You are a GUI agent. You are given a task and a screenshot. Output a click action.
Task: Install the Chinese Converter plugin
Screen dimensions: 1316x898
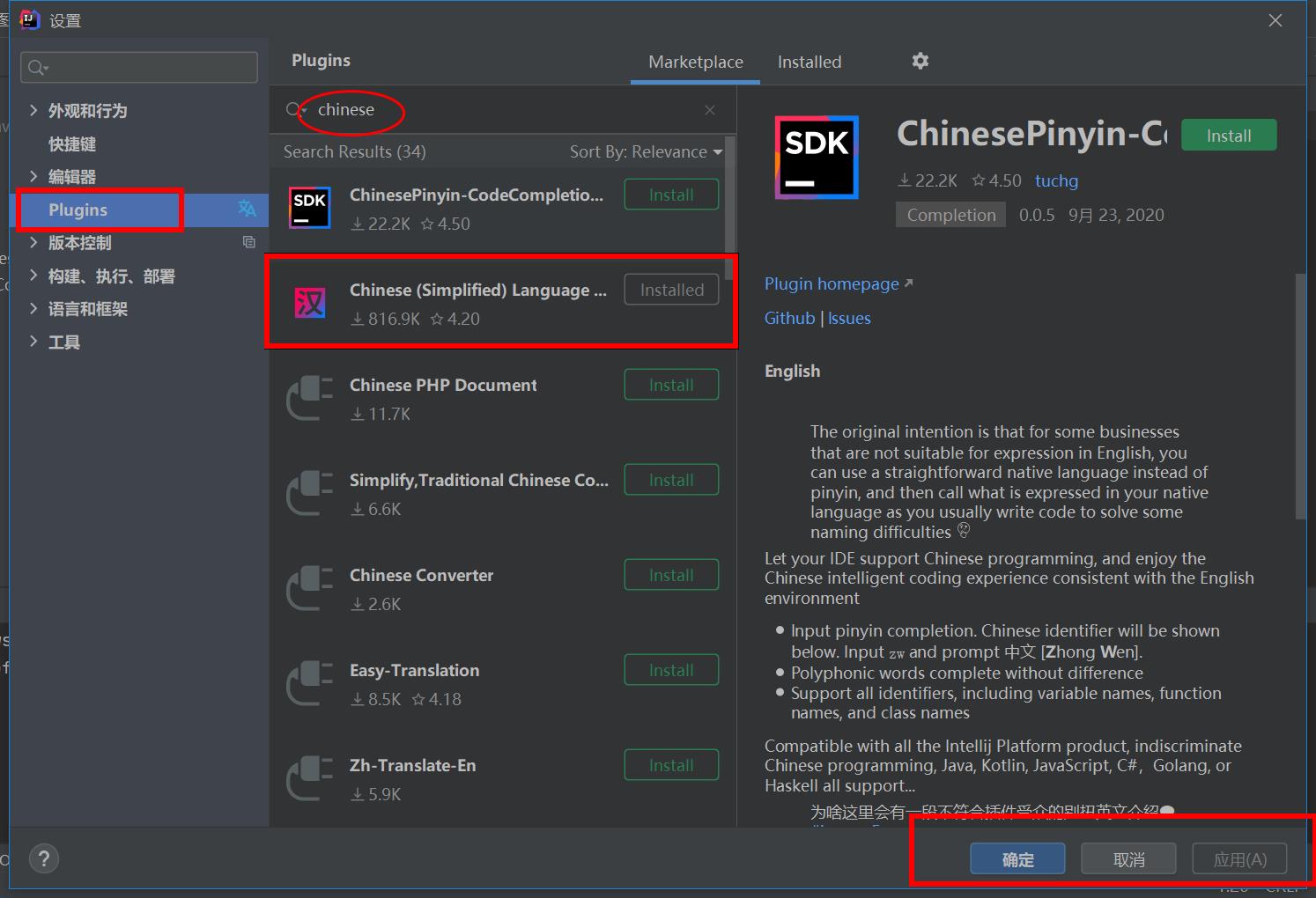coord(671,575)
